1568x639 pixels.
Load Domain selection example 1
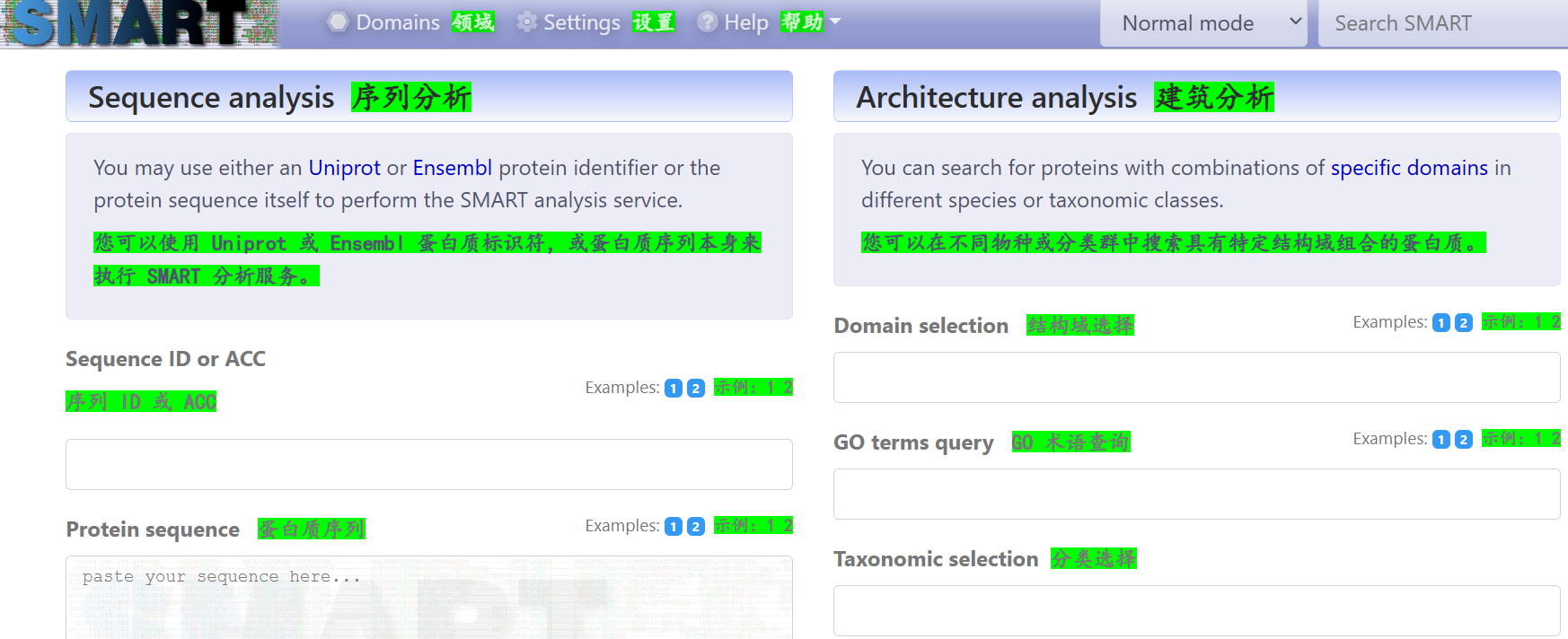click(1441, 323)
